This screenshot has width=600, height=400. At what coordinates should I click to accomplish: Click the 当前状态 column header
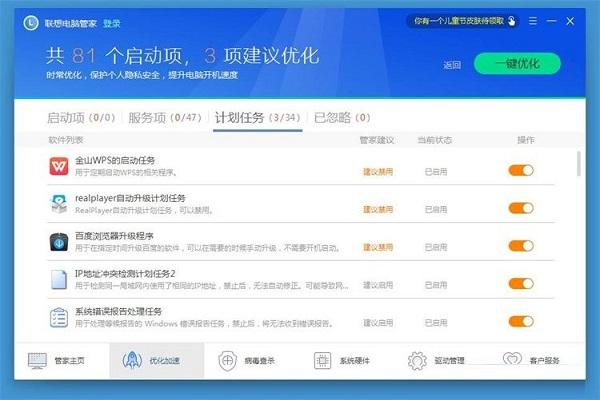pos(434,140)
